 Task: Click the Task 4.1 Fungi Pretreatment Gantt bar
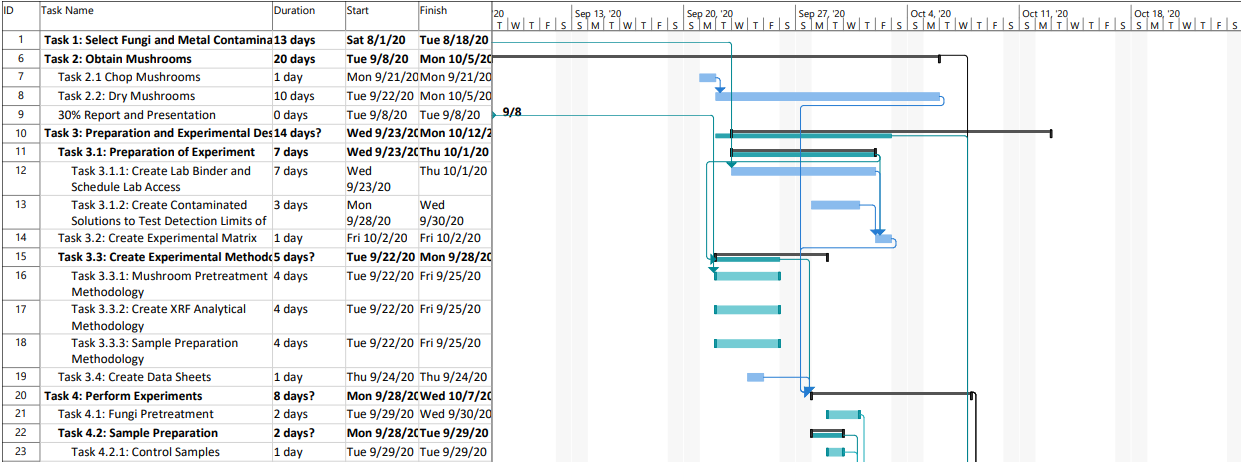[843, 414]
